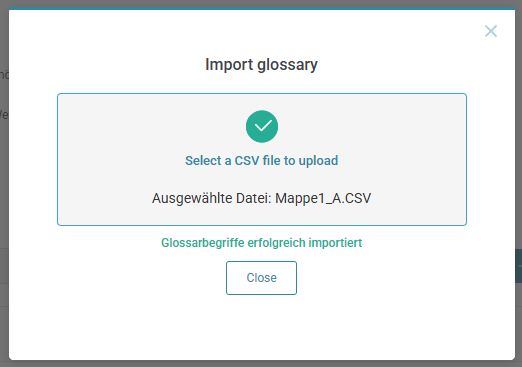Viewport: 522px width, 367px height.
Task: Select the Mappe1_A.CSV file name
Action: pos(323,198)
